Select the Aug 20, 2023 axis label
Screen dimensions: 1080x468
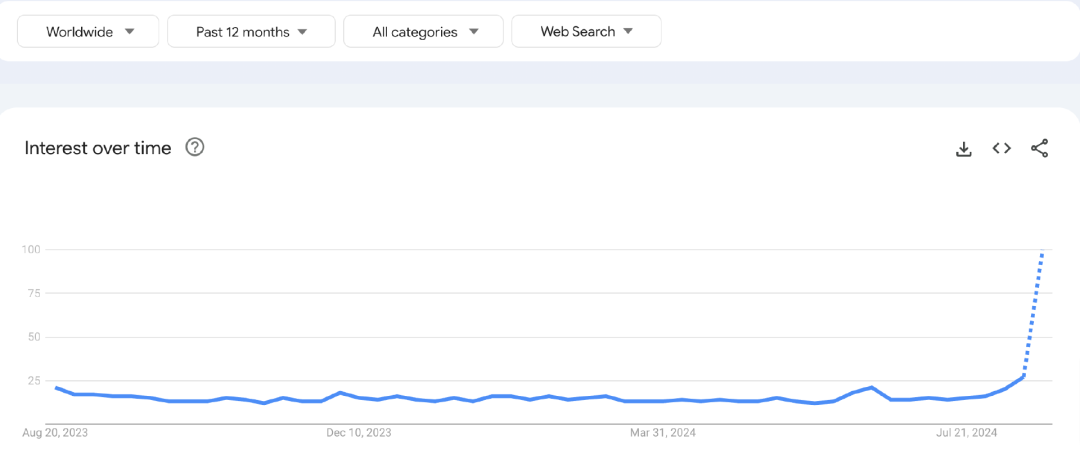coord(56,433)
